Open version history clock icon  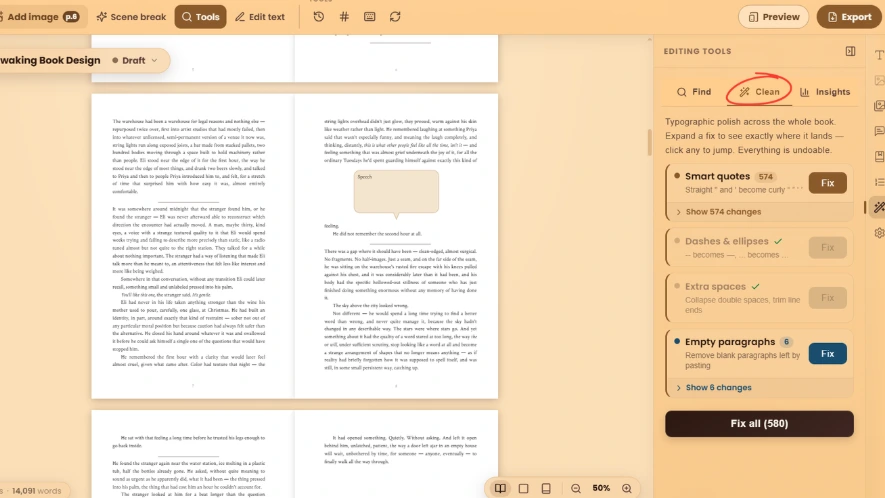coord(319,17)
